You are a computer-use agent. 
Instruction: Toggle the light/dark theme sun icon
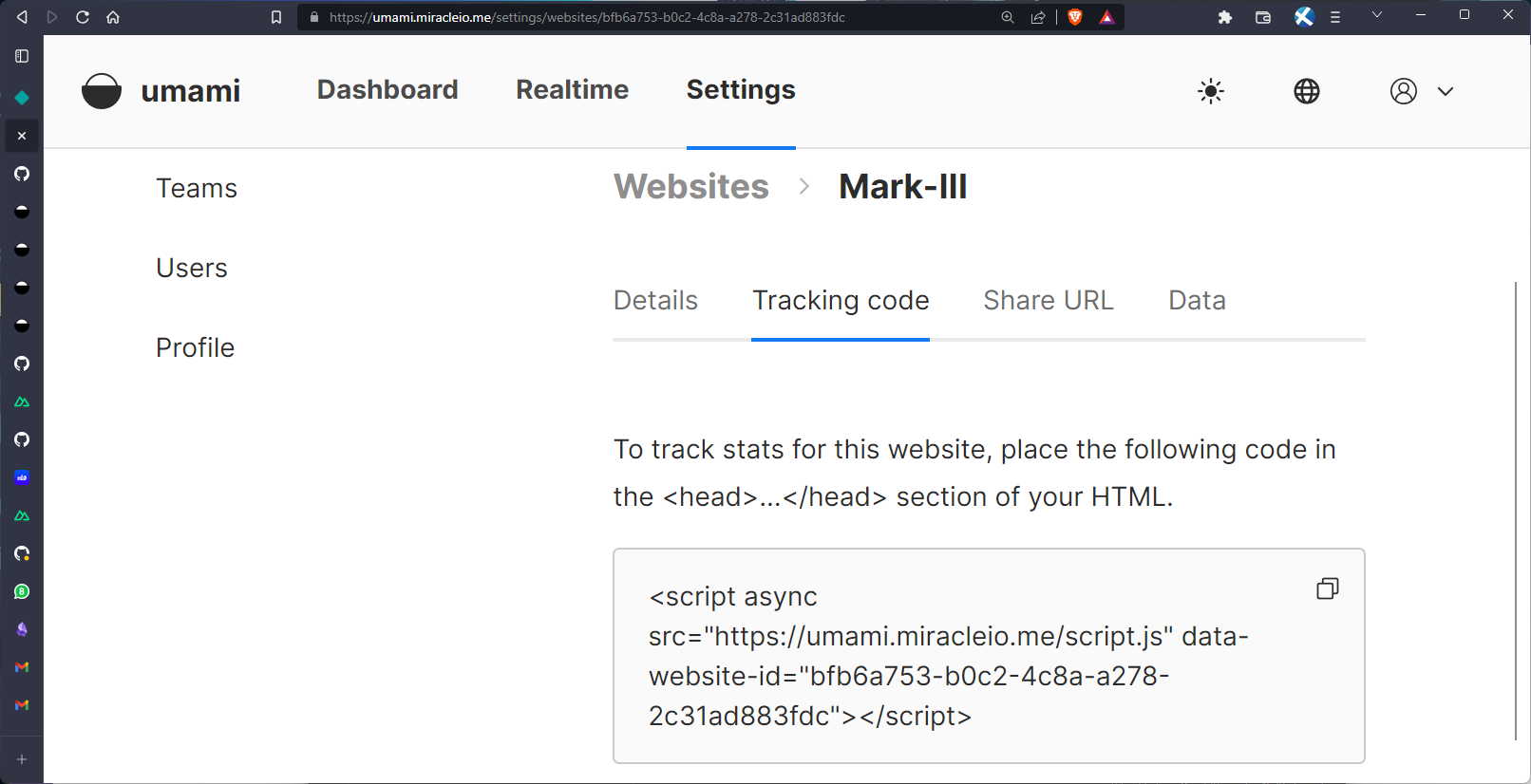(x=1211, y=91)
